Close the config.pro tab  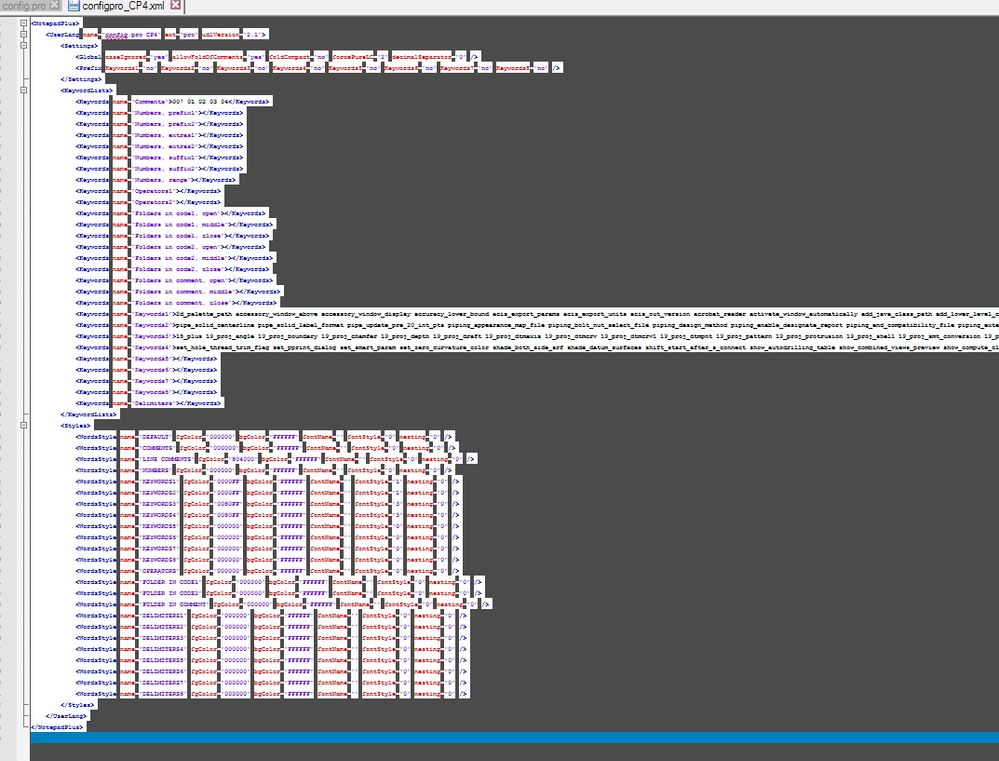(55, 5)
